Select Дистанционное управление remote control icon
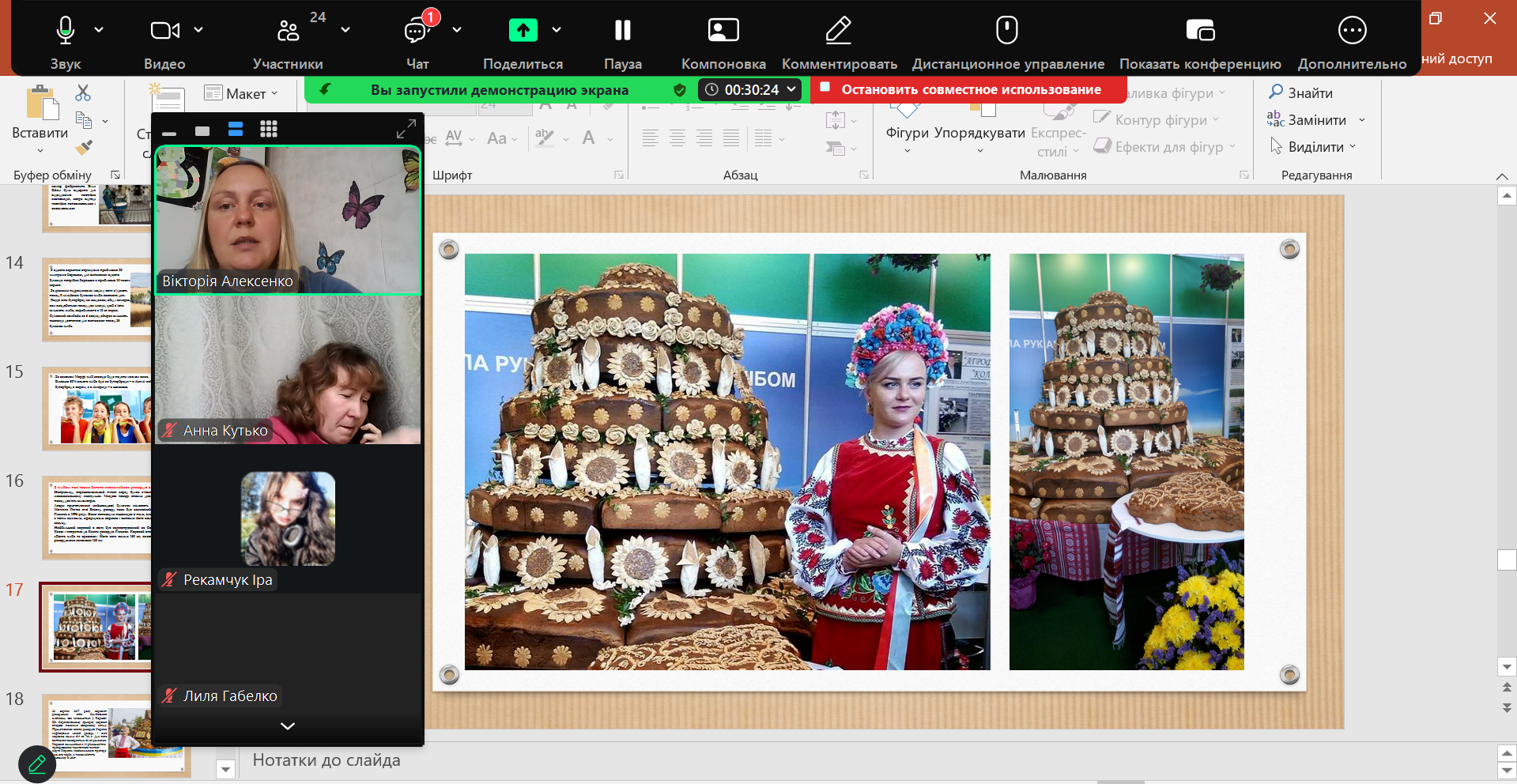The height and width of the screenshot is (784, 1517). point(1006,31)
